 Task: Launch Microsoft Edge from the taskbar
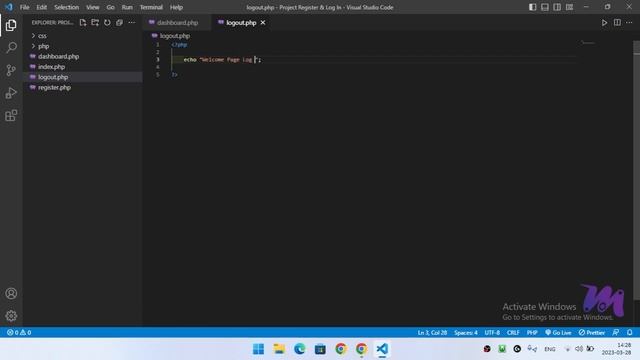point(300,349)
